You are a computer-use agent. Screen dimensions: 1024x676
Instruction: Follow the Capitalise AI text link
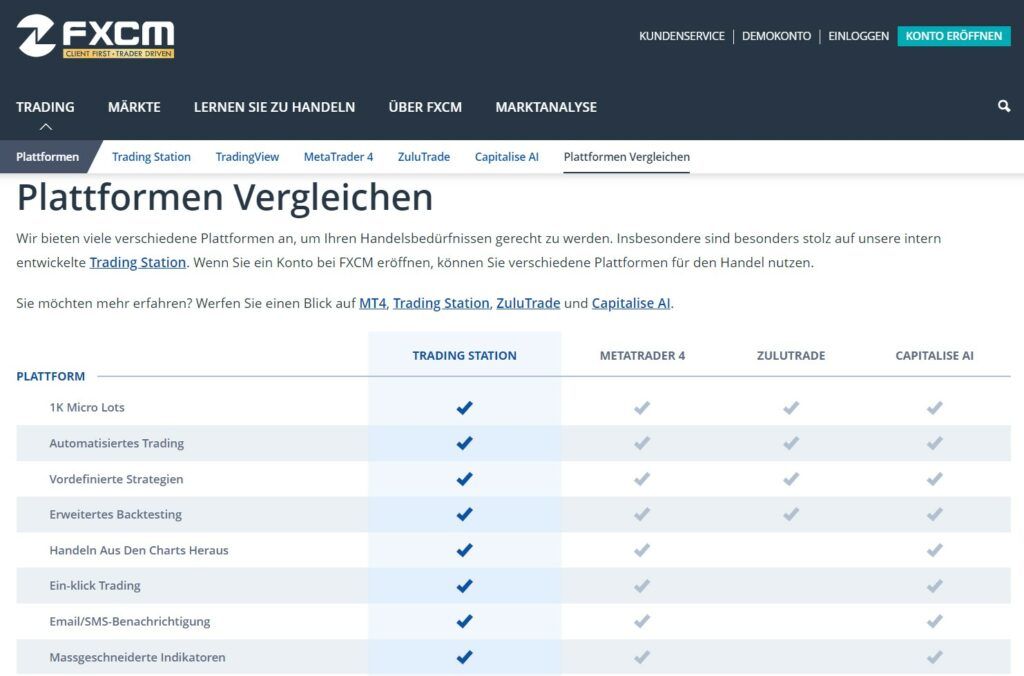click(631, 303)
